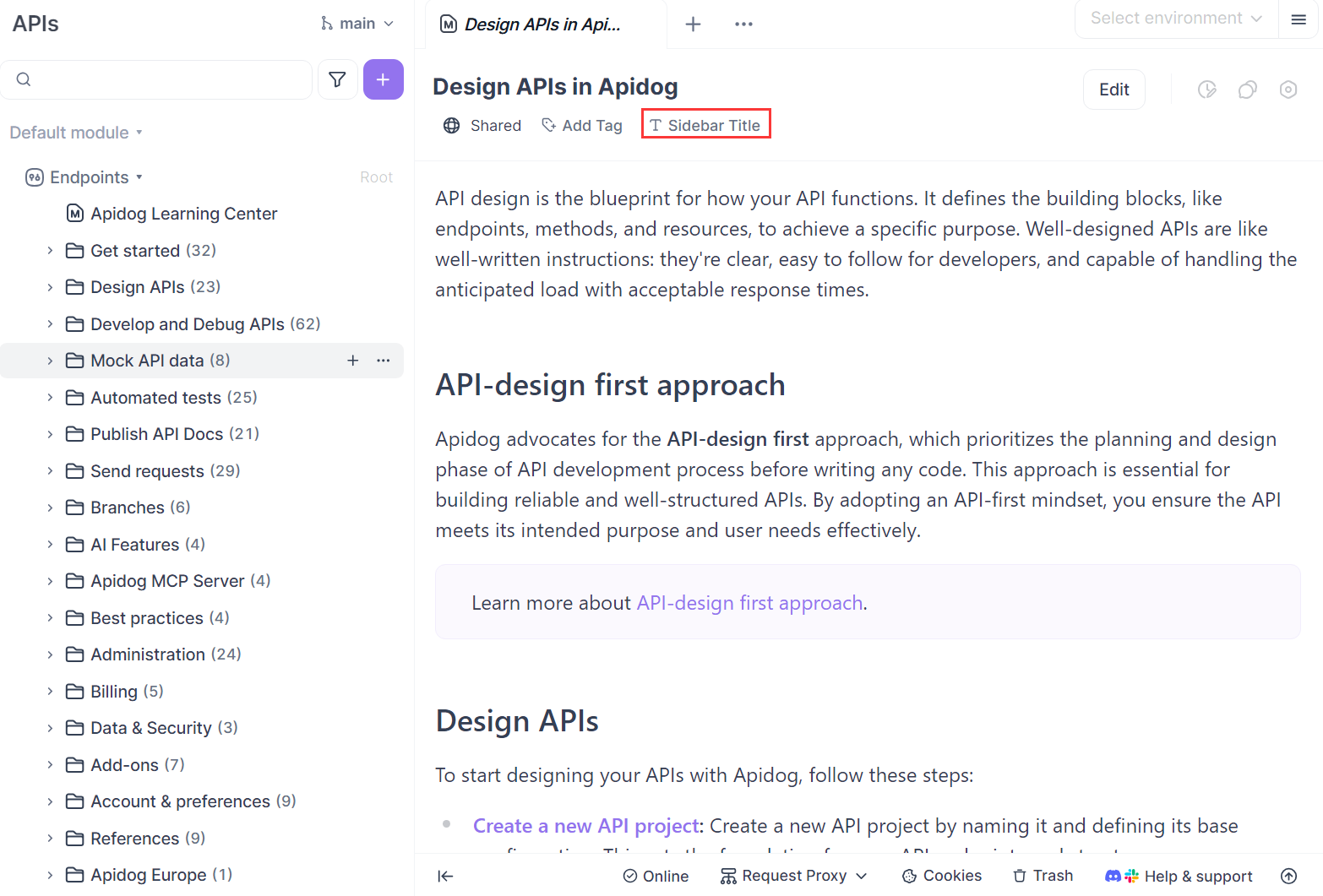Open hamburger menu at top right

(1298, 19)
